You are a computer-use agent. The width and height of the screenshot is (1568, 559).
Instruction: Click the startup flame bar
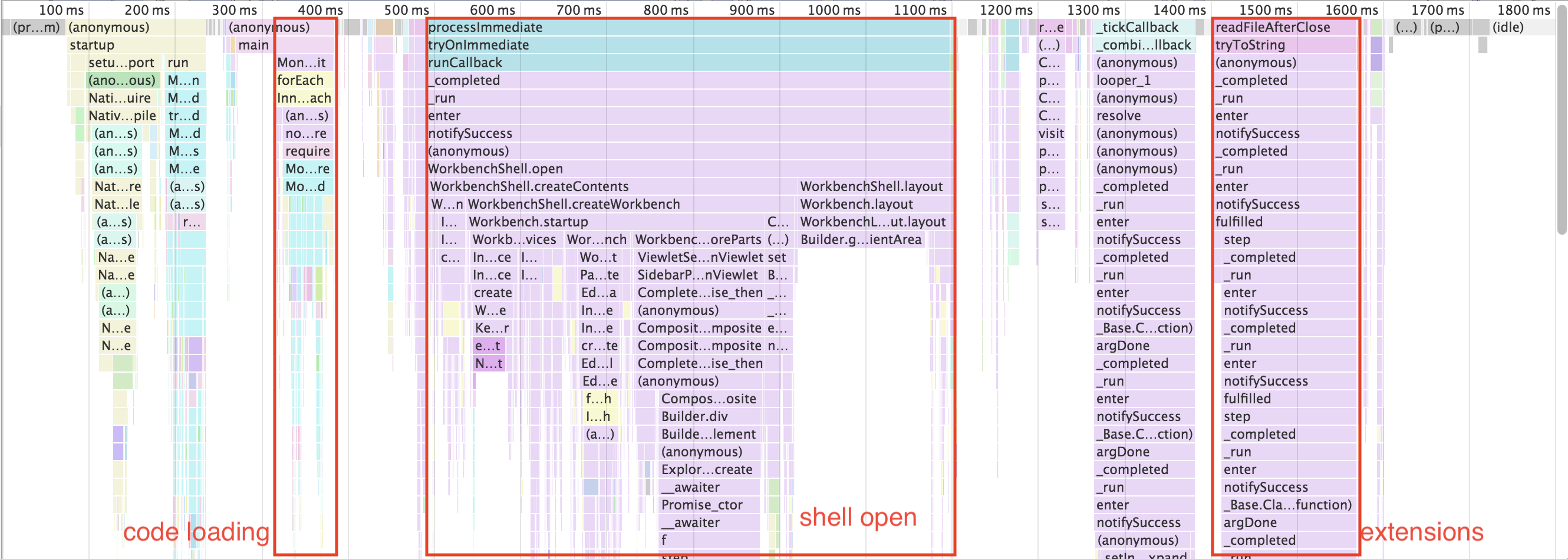point(136,45)
